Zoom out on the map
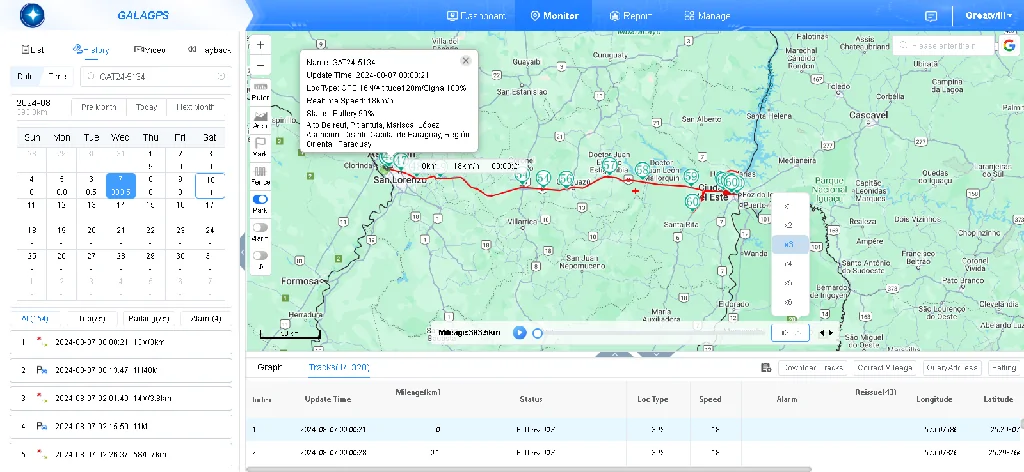 coord(260,65)
